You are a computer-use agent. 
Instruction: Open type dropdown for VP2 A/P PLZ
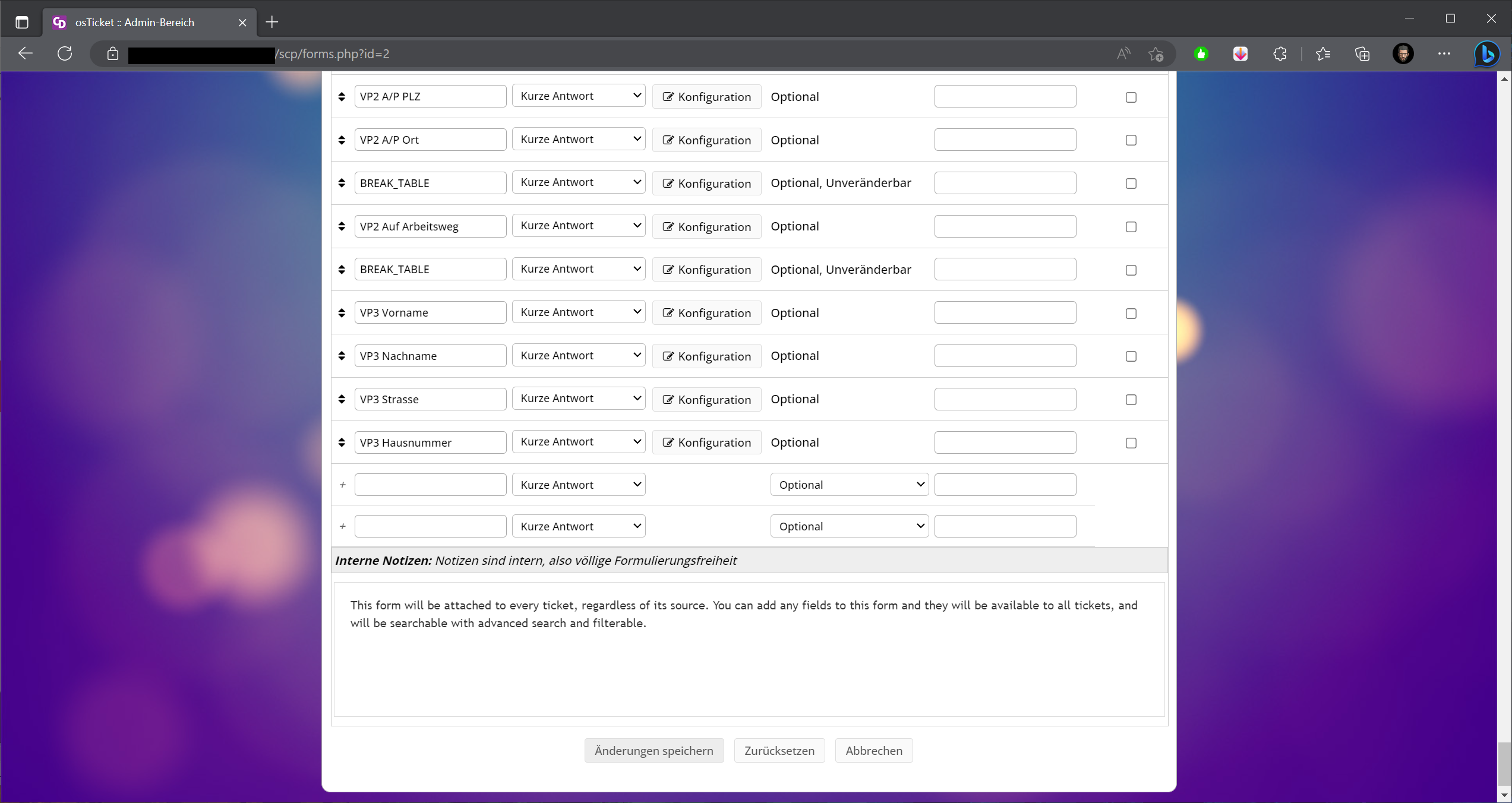pos(579,96)
